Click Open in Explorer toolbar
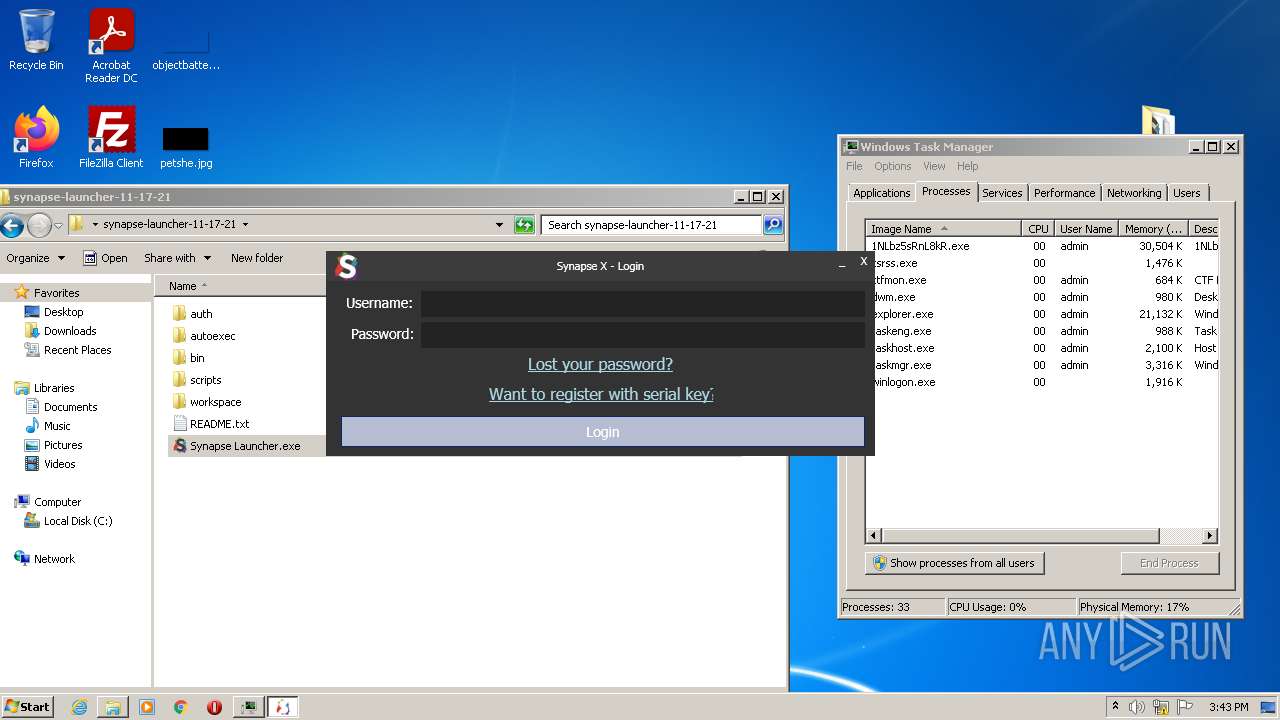The image size is (1280, 720). pyautogui.click(x=105, y=258)
